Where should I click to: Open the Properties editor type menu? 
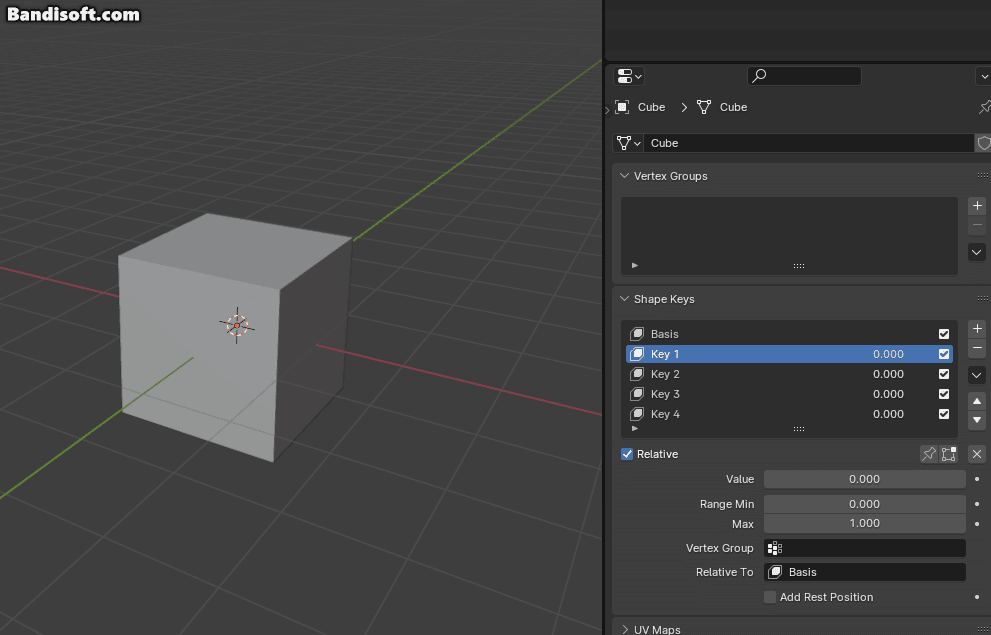click(x=628, y=76)
